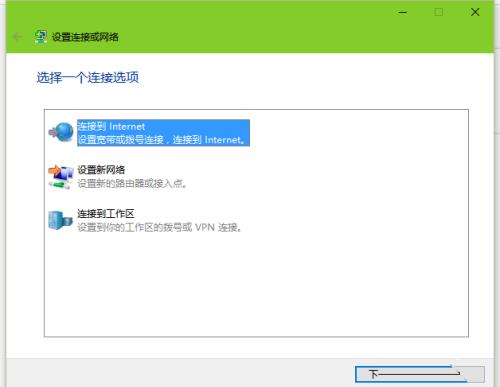This screenshot has height=387, width=500.
Task: Click the network wizard icon beside the title
Action: 41,37
